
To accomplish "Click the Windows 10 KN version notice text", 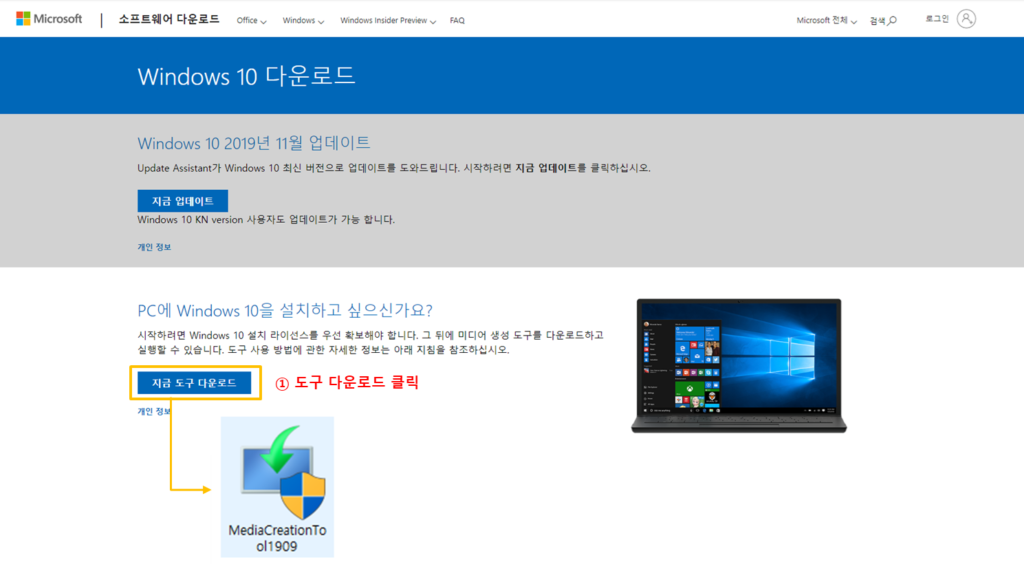I will tap(266, 219).
